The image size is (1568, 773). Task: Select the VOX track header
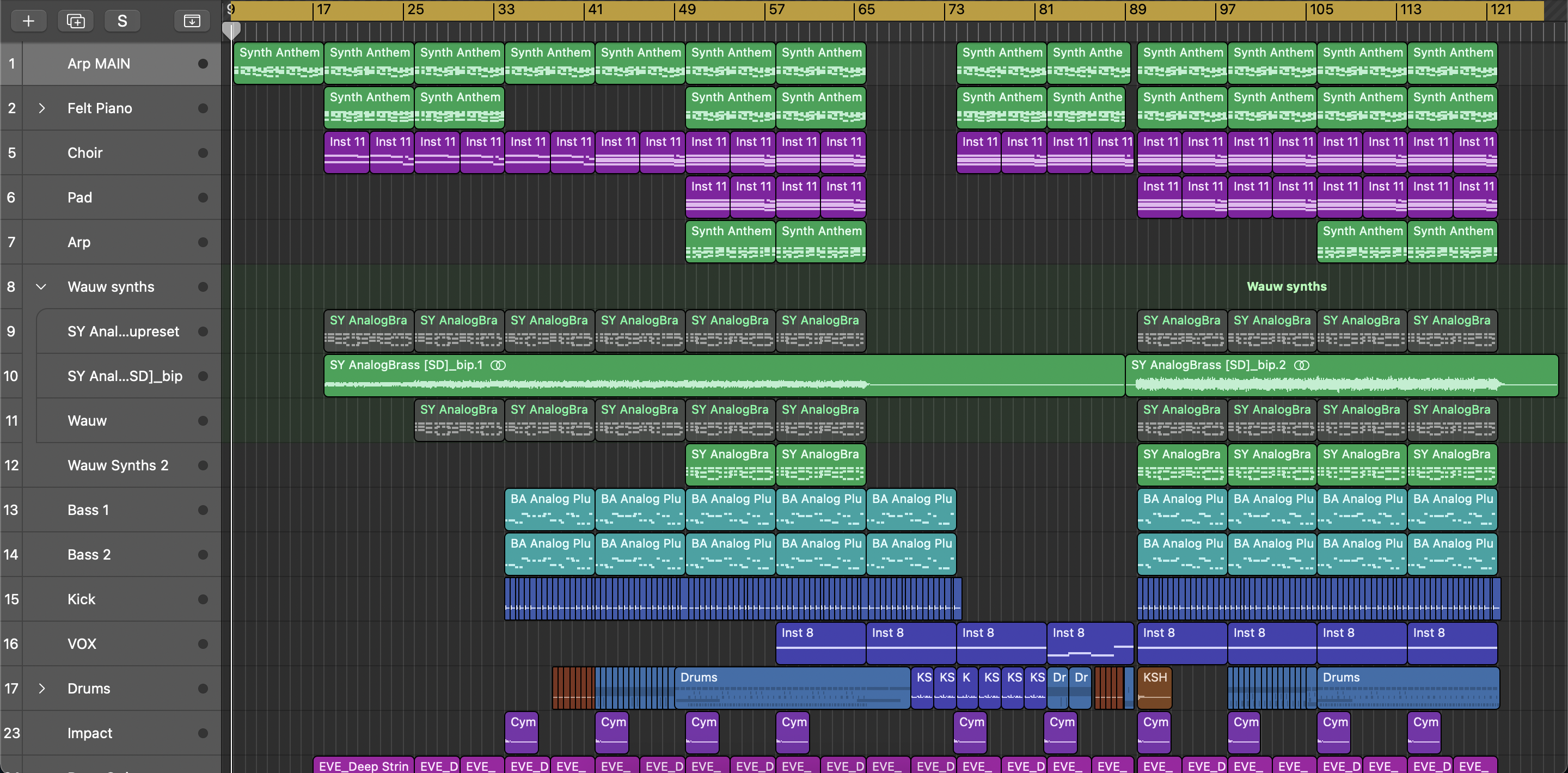82,644
